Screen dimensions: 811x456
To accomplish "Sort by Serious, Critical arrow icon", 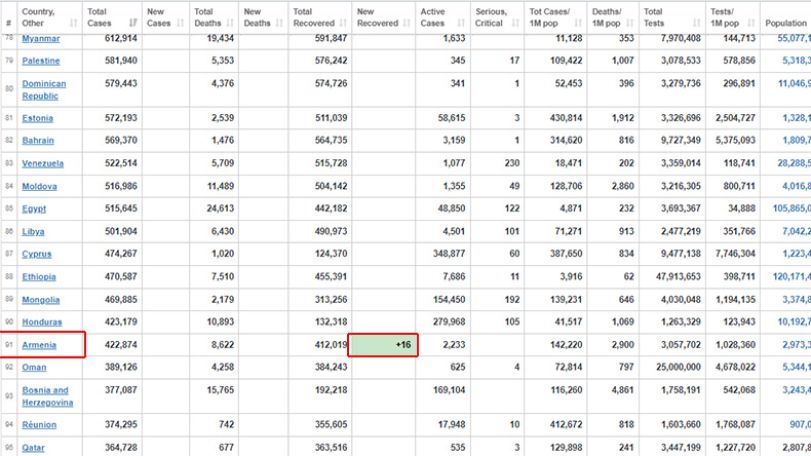I will pyautogui.click(x=515, y=23).
